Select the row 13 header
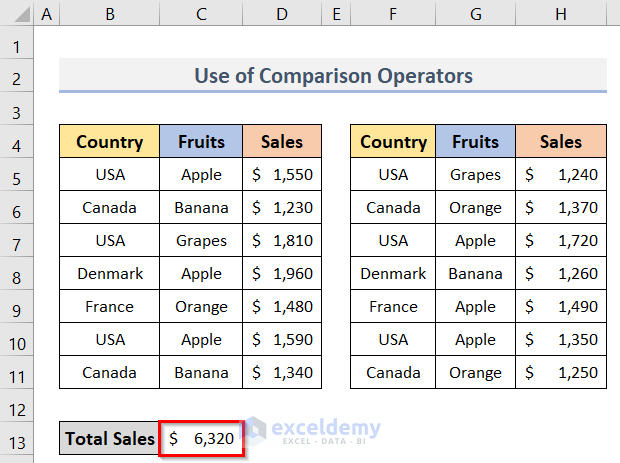Viewport: 620px width, 463px height. pyautogui.click(x=17, y=438)
